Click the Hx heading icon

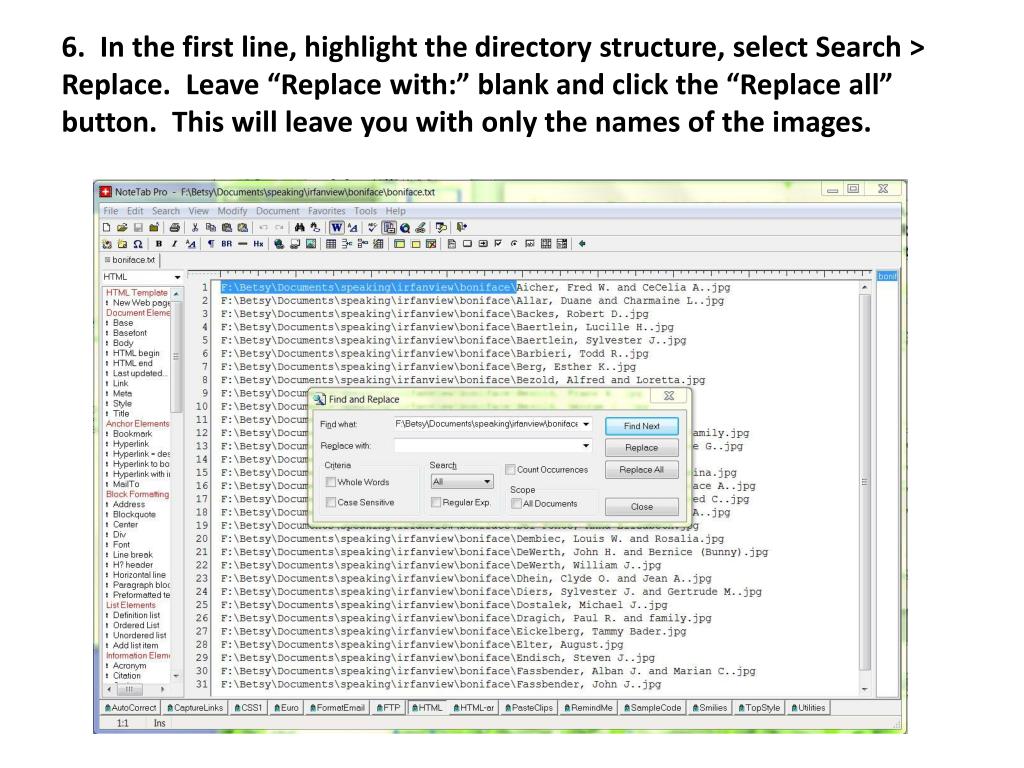click(x=258, y=244)
